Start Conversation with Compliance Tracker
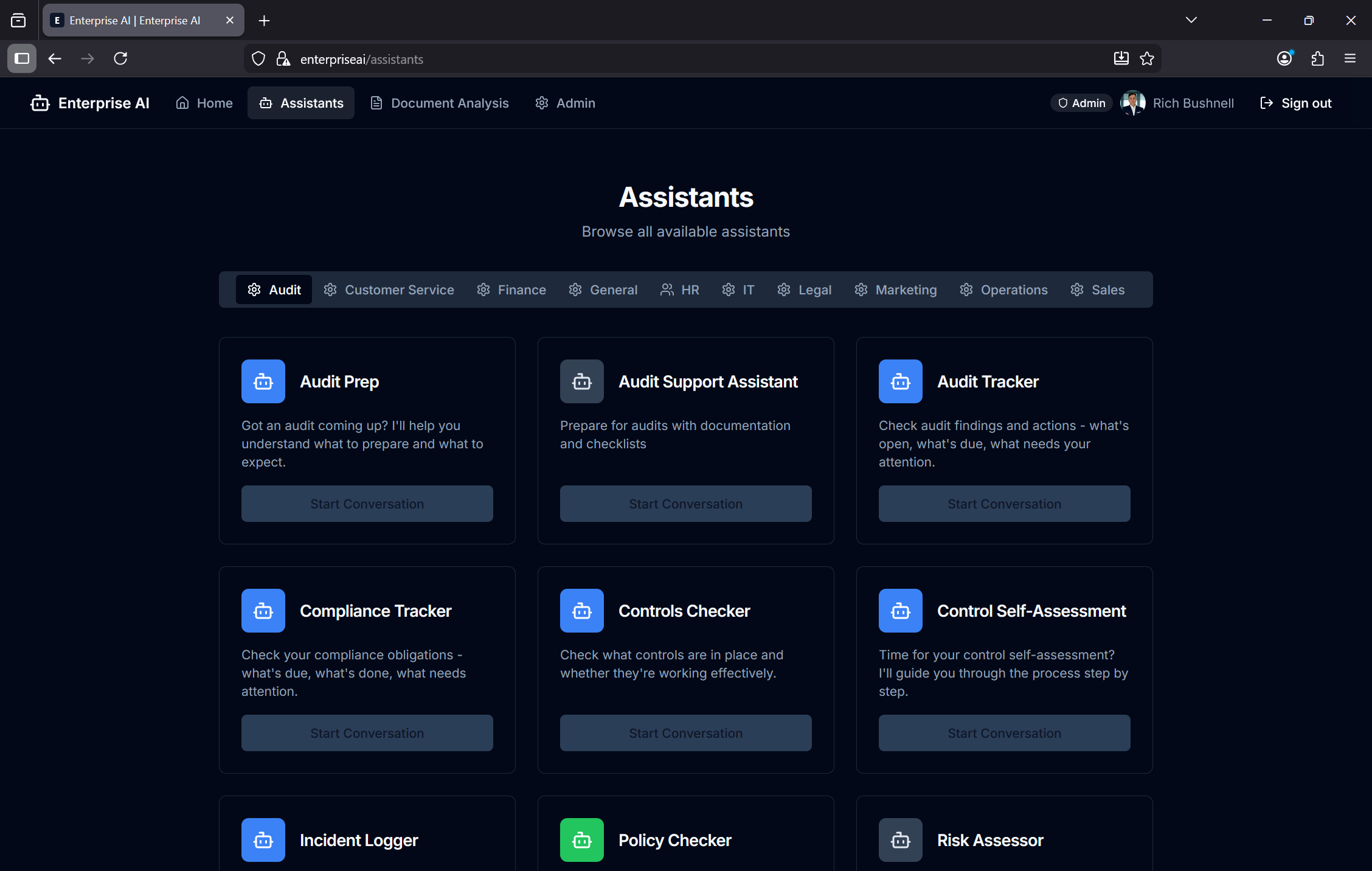Viewport: 1372px width, 871px height. [x=366, y=733]
